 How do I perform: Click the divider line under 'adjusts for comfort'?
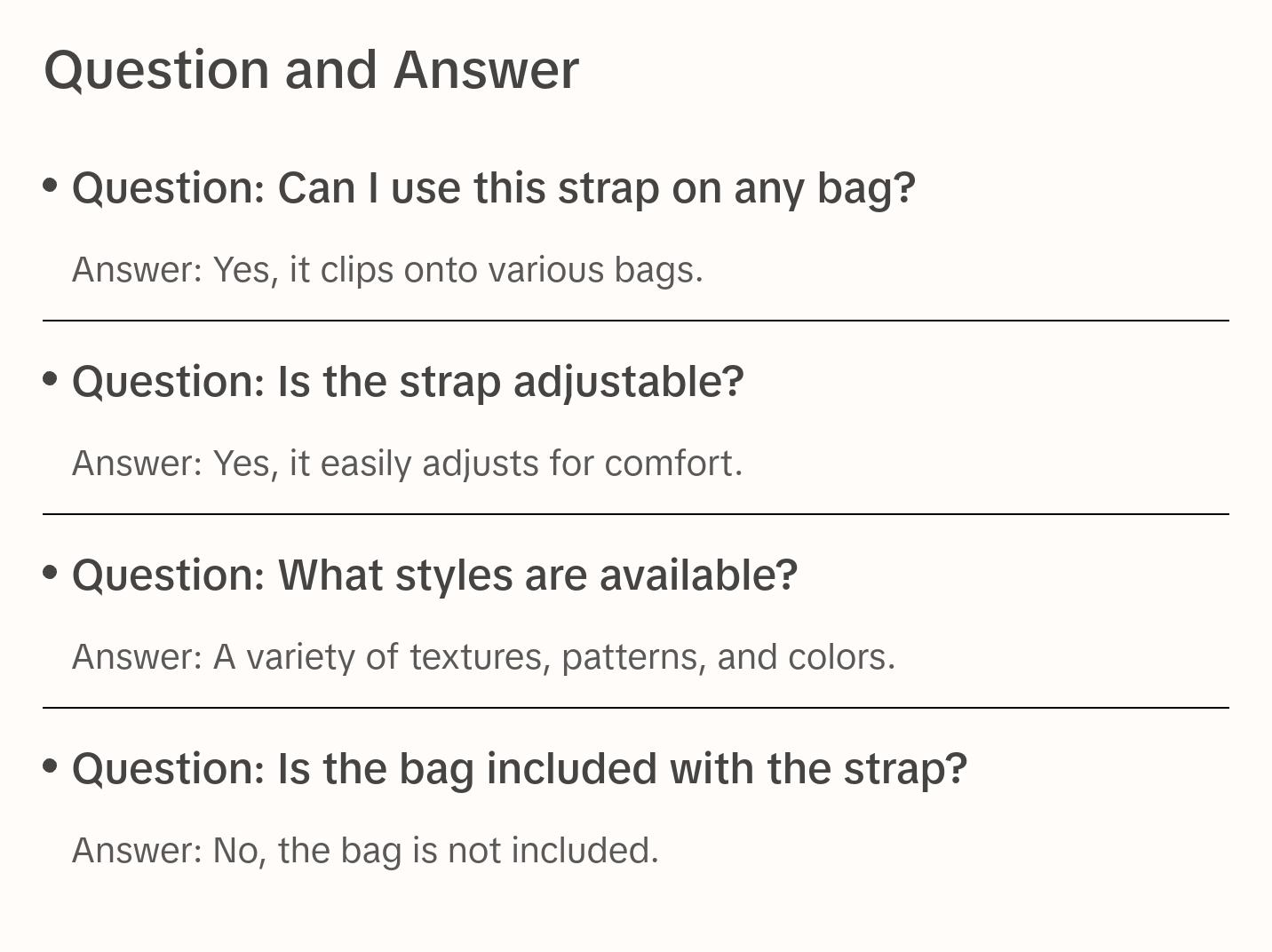pyautogui.click(x=636, y=514)
